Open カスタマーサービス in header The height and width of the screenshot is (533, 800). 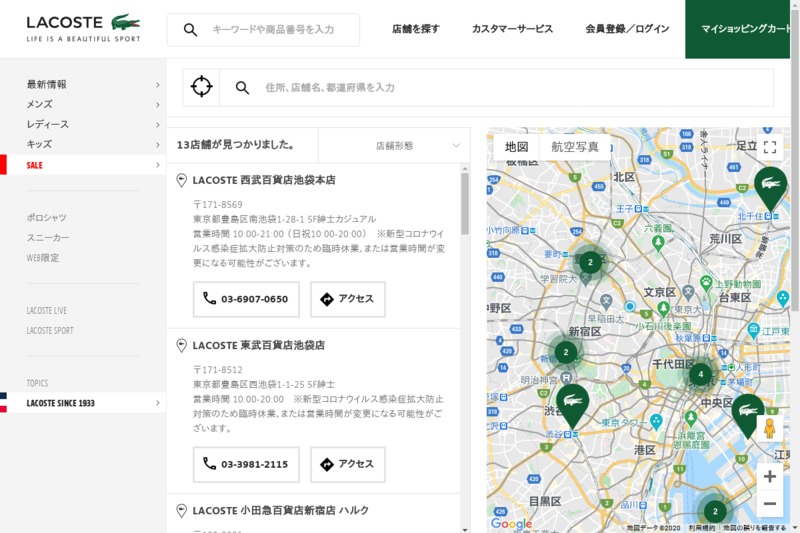512,29
